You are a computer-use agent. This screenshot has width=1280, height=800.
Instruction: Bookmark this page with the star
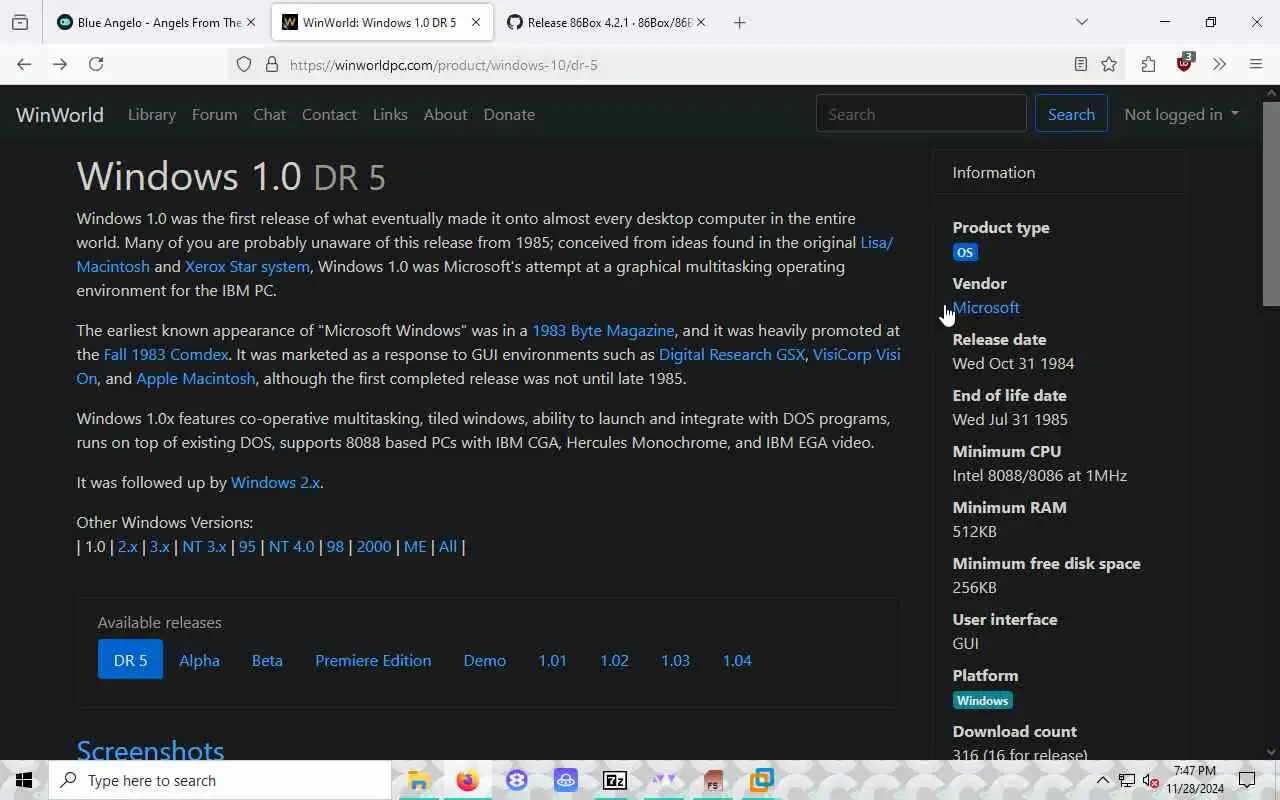click(x=1109, y=64)
